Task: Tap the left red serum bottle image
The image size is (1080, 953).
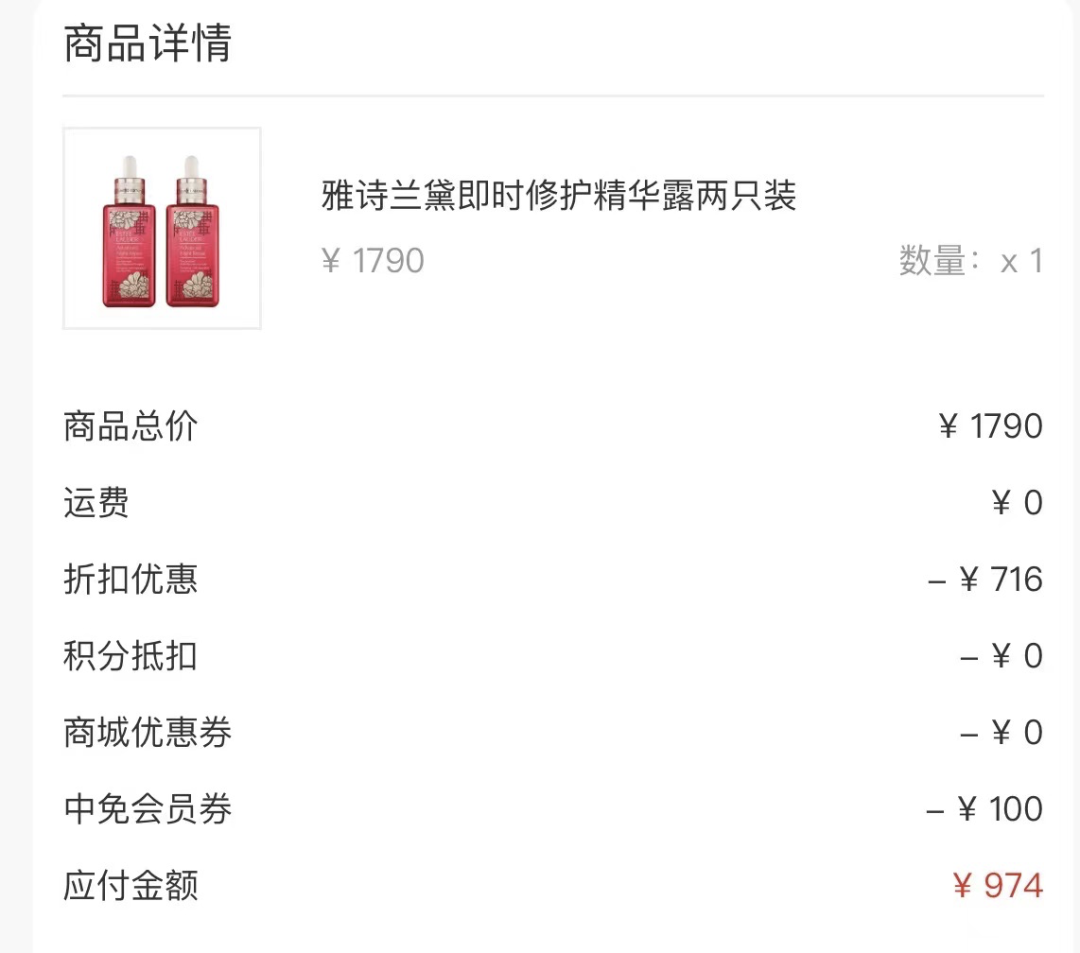Action: tap(129, 230)
